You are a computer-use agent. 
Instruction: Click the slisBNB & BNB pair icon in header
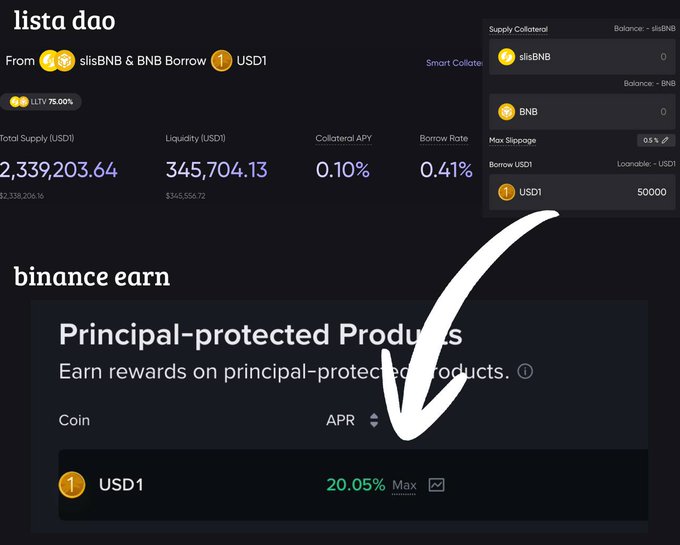click(57, 61)
